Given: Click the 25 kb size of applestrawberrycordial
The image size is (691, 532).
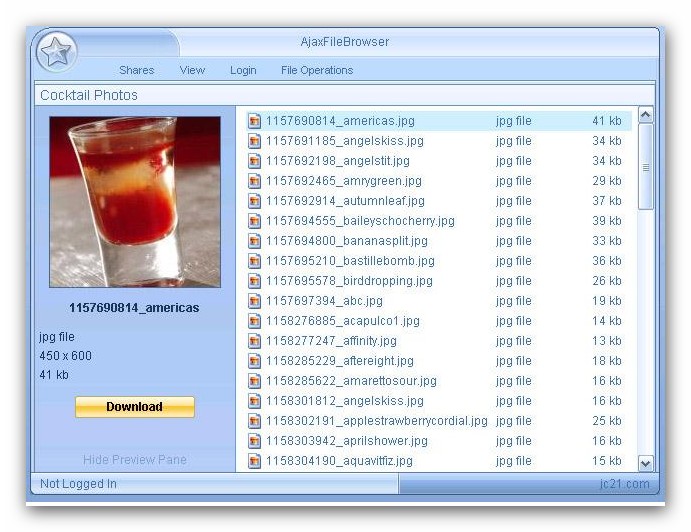Looking at the screenshot, I should pyautogui.click(x=607, y=421).
